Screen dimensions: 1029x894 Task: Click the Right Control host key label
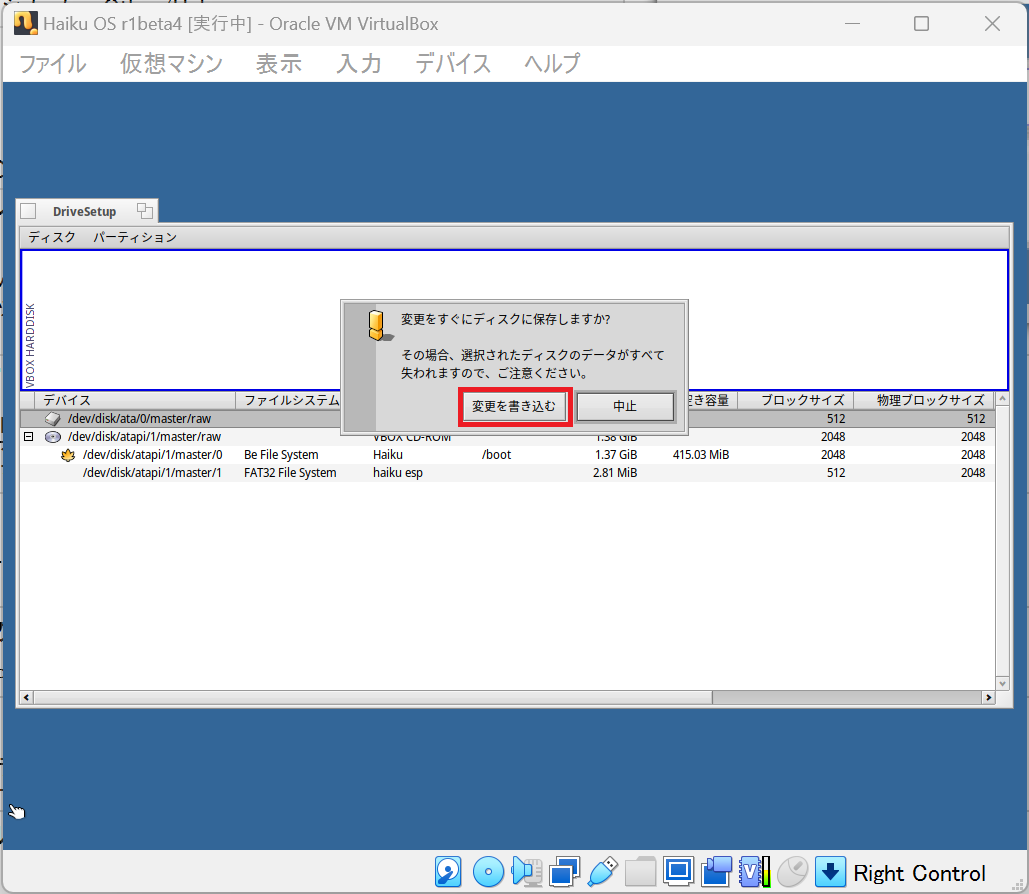click(919, 873)
